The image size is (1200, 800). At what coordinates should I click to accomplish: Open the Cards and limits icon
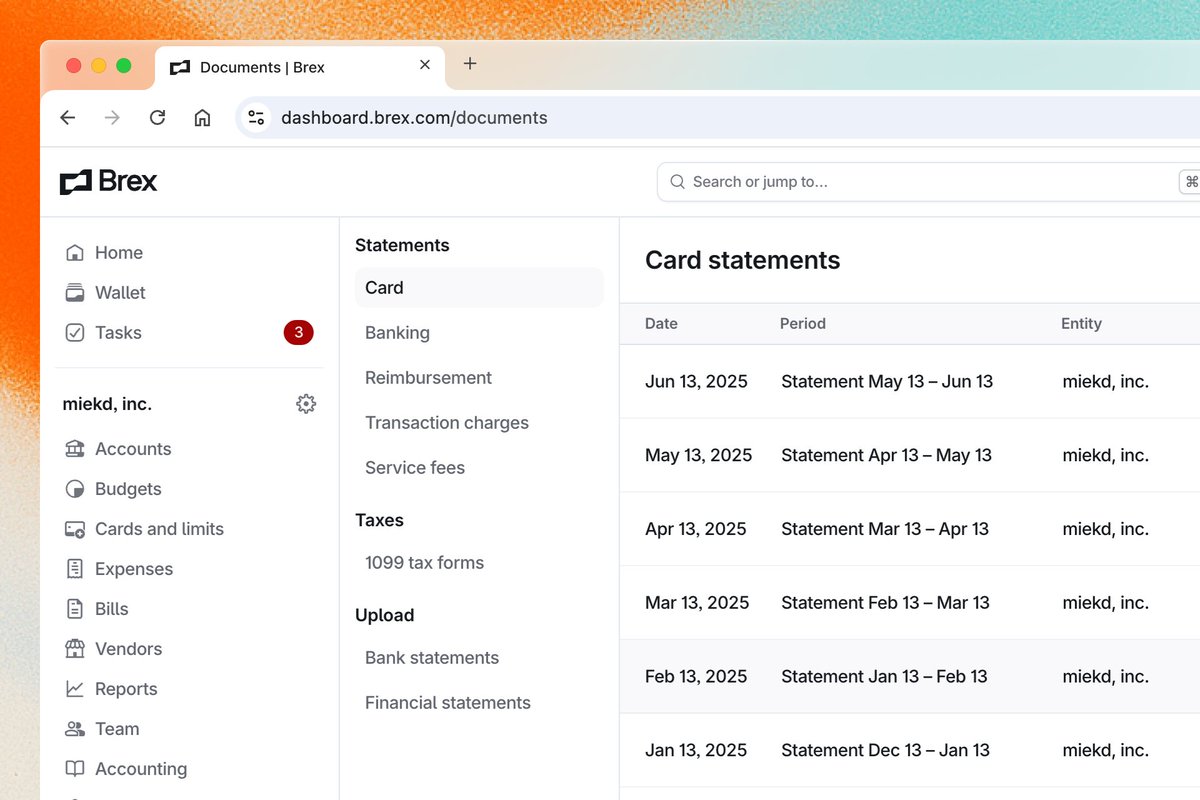75,529
